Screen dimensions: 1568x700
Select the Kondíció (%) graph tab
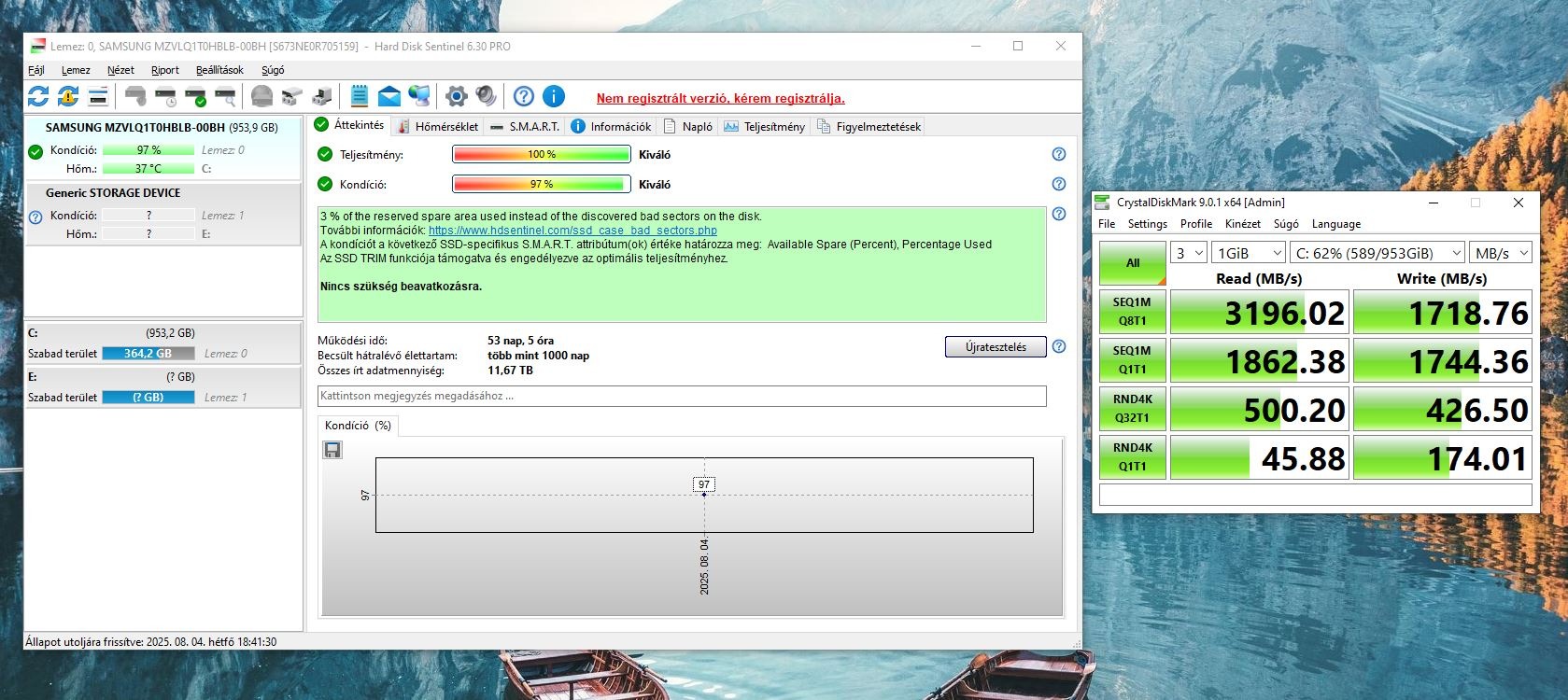click(358, 426)
